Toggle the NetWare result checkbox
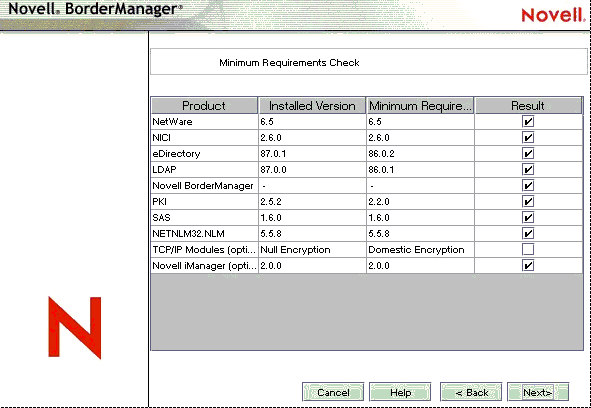This screenshot has width=591, height=408. click(528, 121)
